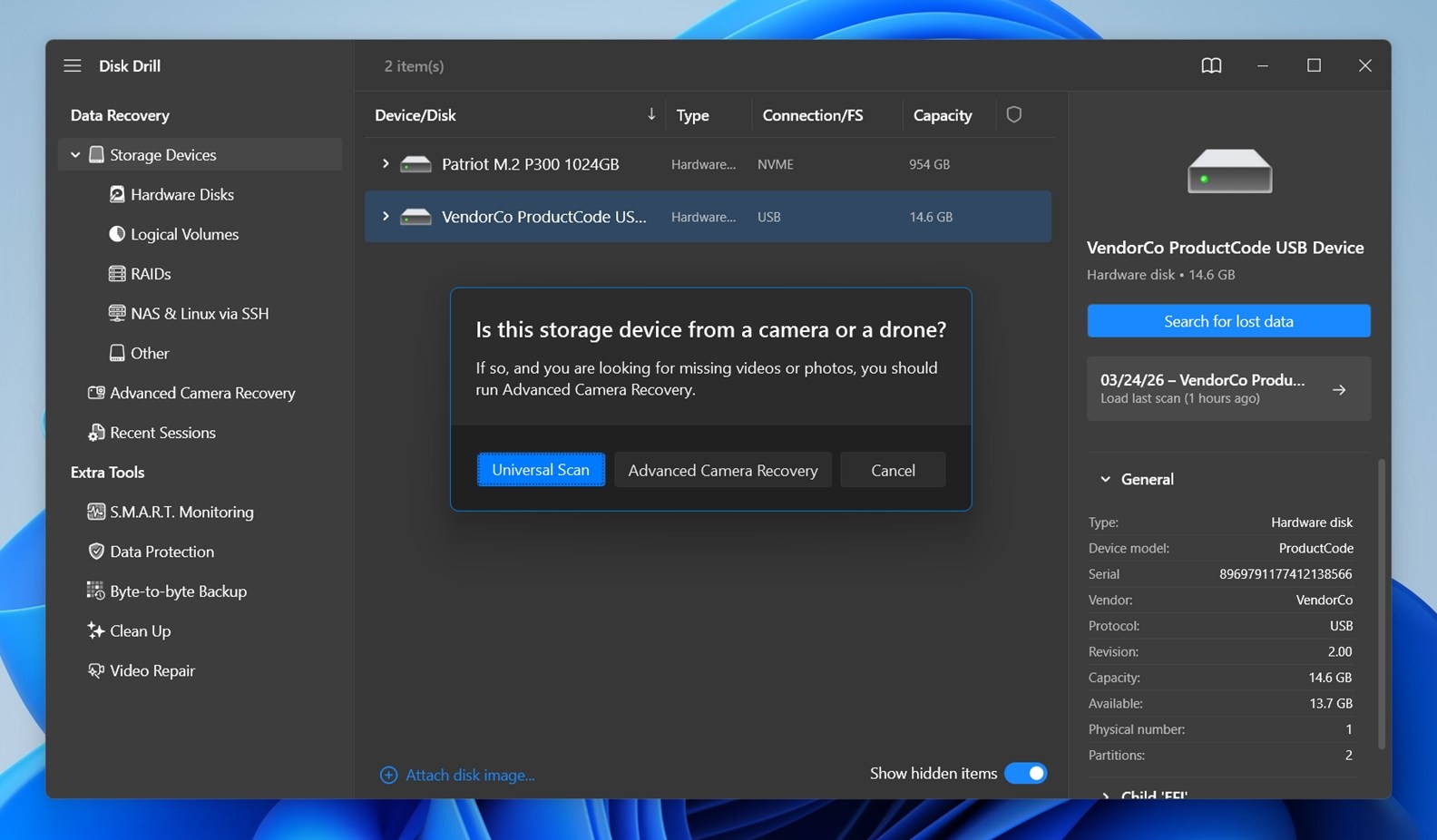The image size is (1437, 840).
Task: Click the plus icon for Attach disk image
Action: point(388,775)
